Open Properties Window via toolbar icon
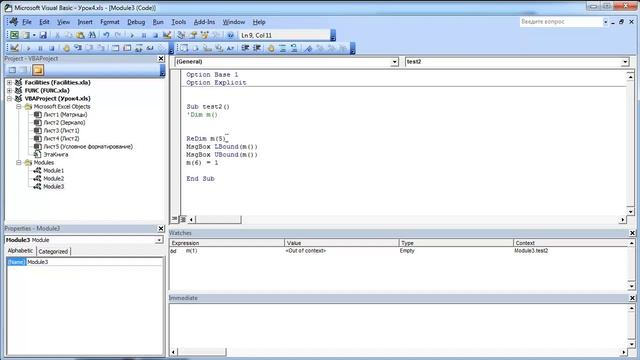Image resolution: width=640 pixels, height=360 pixels. [193, 35]
